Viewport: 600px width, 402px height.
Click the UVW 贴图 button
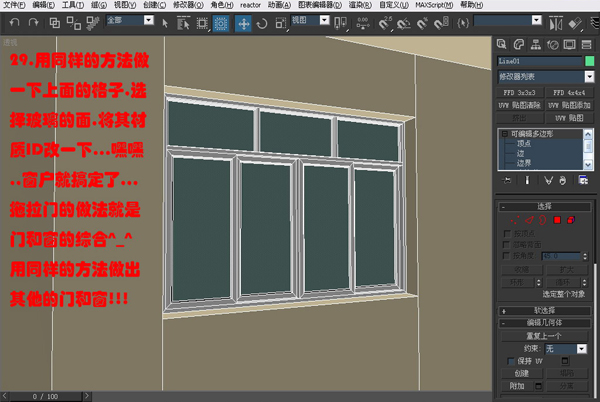569,118
